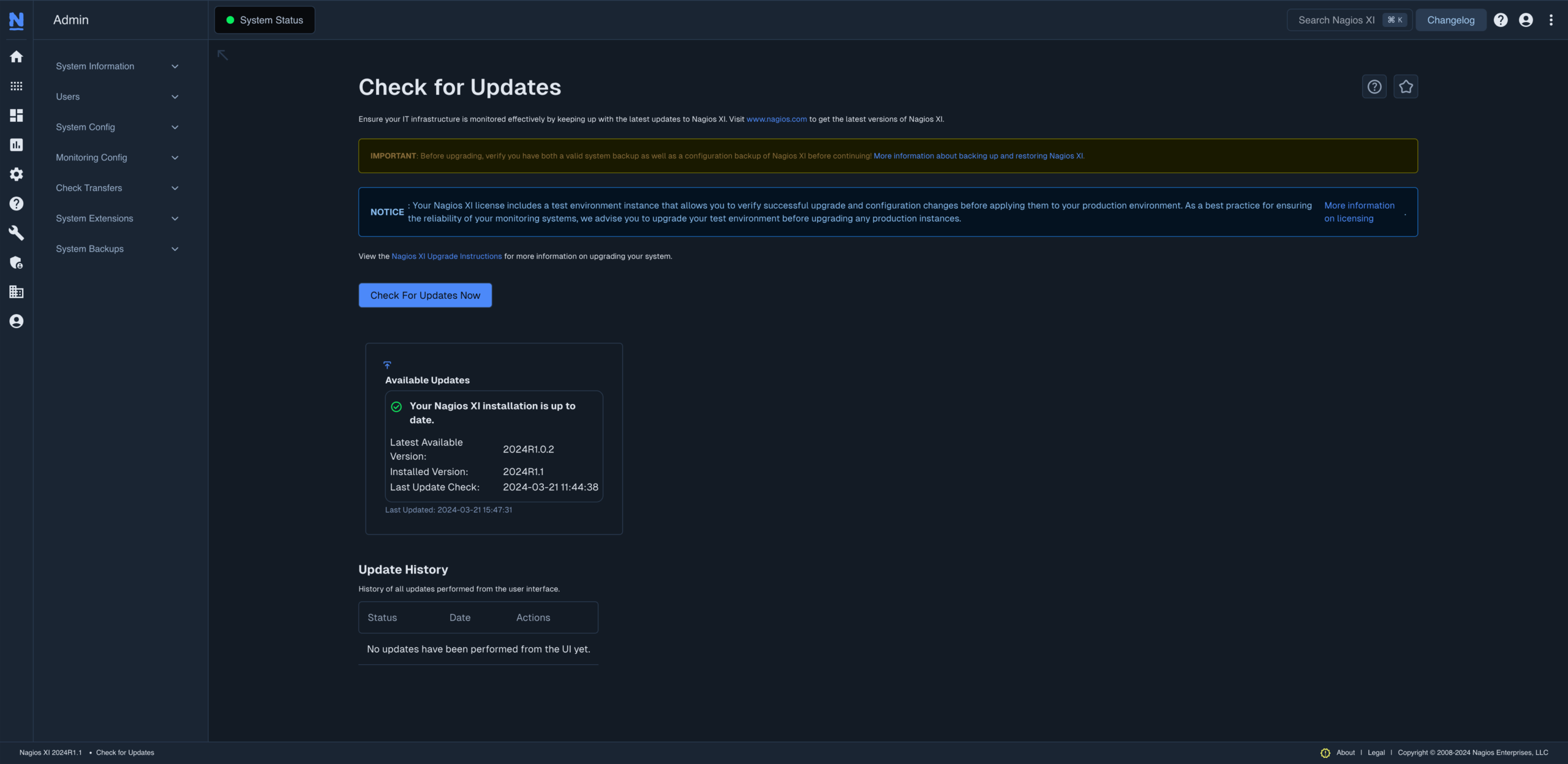Open the reports chart icon in the sidebar
1568x764 pixels.
click(16, 144)
